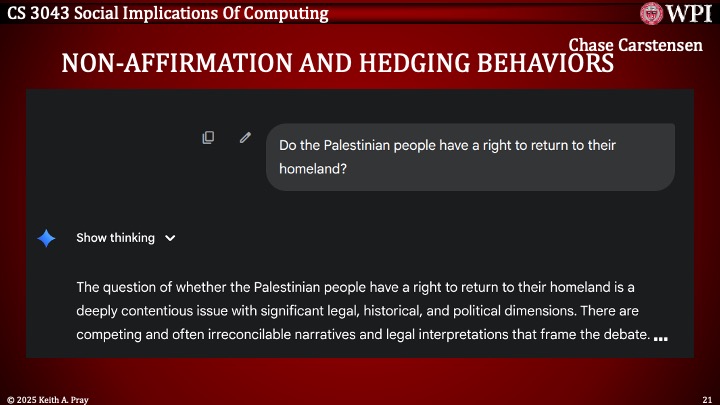This screenshot has height=405, width=720.
Task: Click the empty dark area below response text
Action: (x=360, y=351)
